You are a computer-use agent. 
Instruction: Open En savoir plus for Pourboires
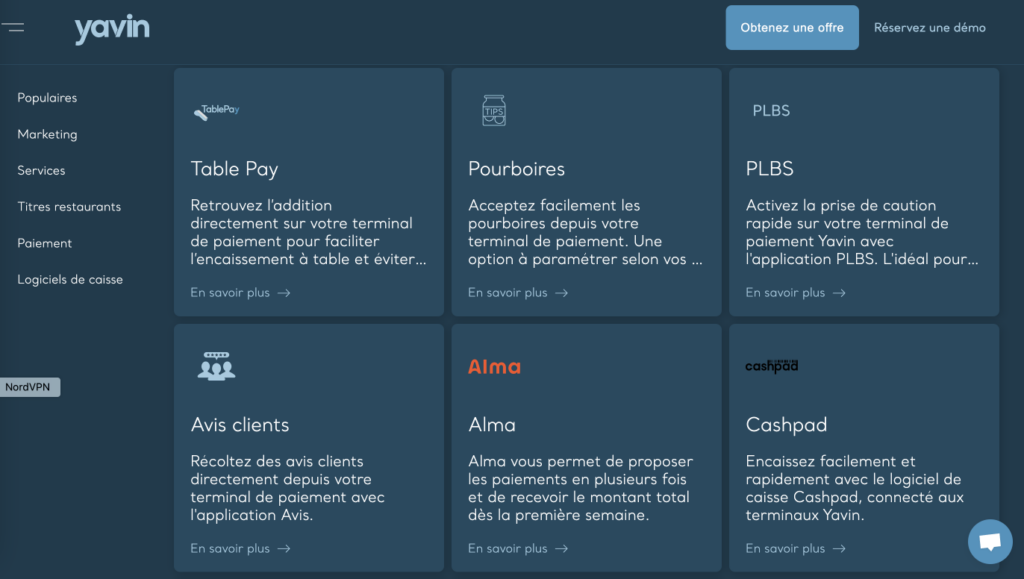[519, 293]
